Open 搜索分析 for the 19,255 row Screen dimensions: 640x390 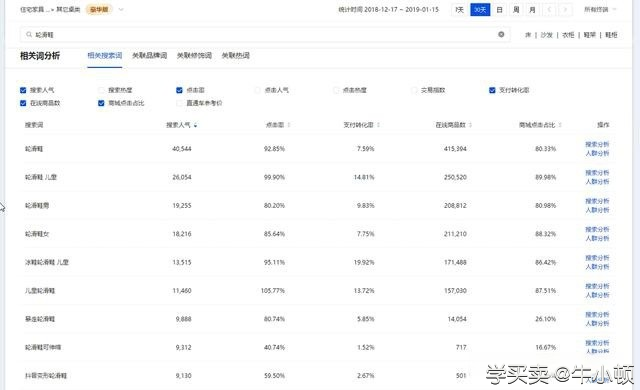click(597, 201)
